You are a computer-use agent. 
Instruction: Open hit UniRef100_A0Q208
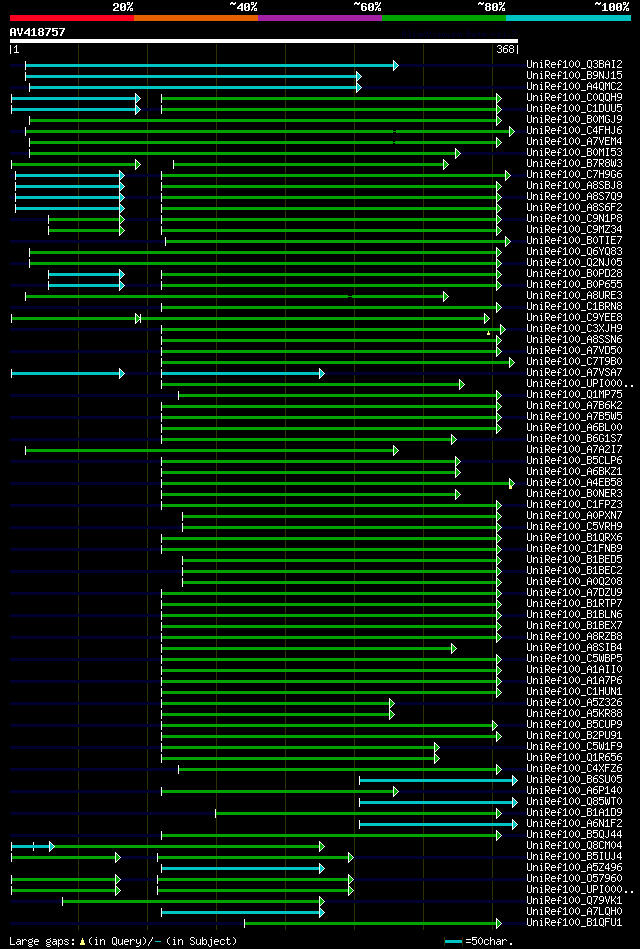click(x=575, y=581)
